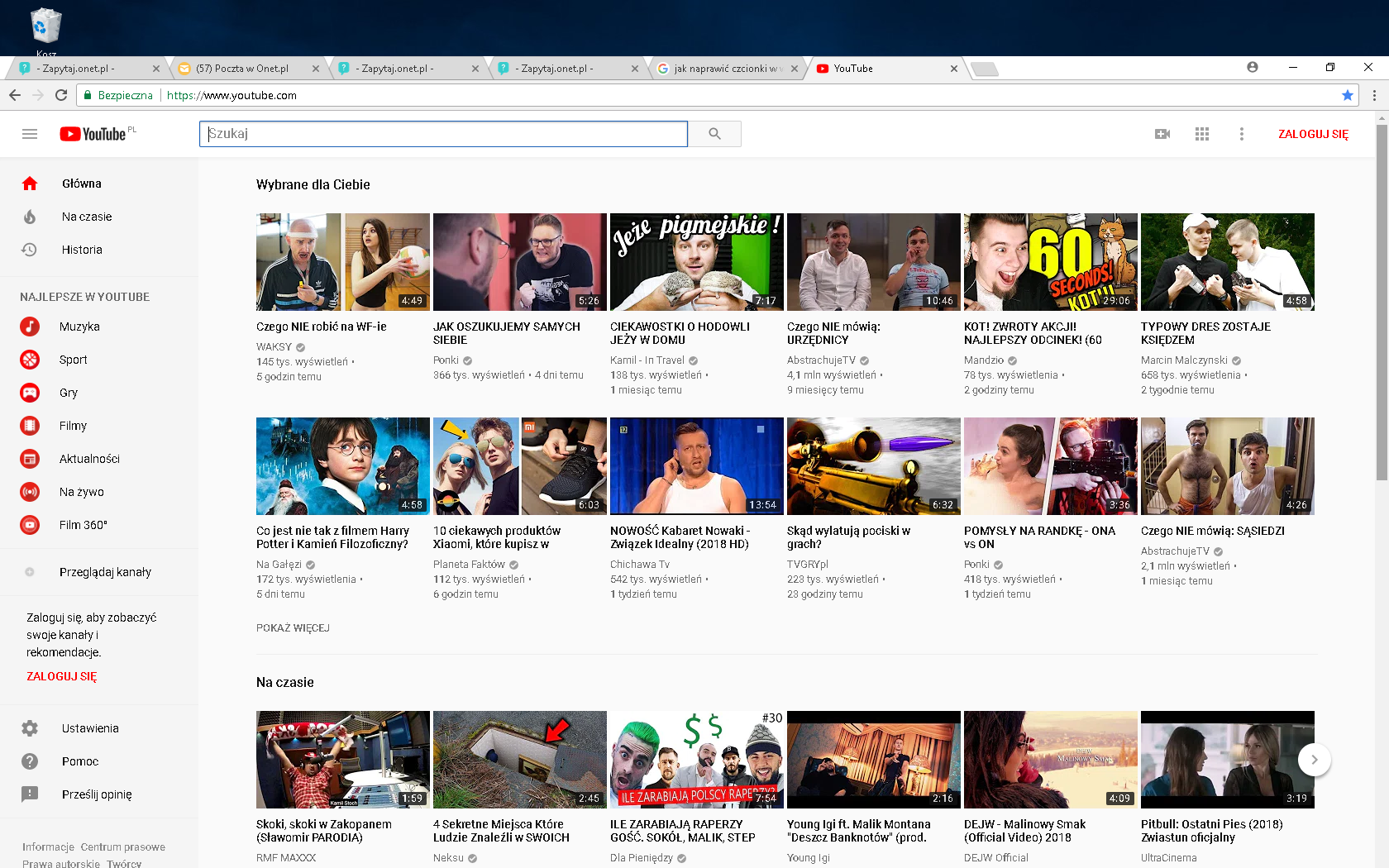Open the Chrome user profile icon
The width and height of the screenshot is (1389, 868).
[x=1253, y=67]
